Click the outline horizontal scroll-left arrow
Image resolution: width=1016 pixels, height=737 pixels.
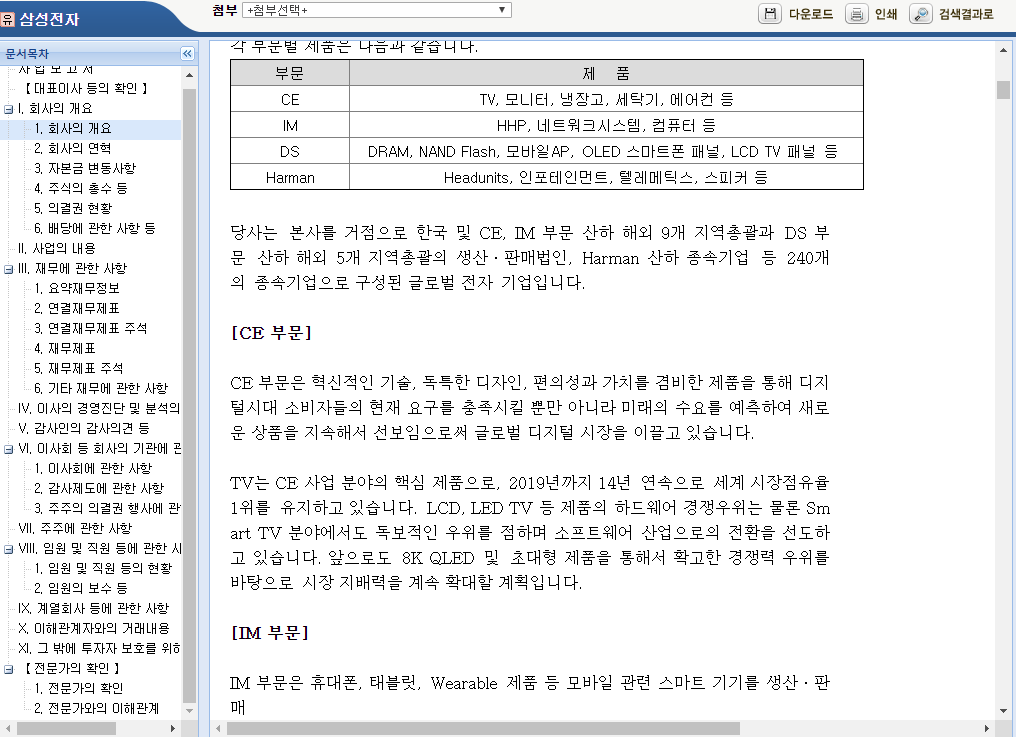[x=8, y=729]
